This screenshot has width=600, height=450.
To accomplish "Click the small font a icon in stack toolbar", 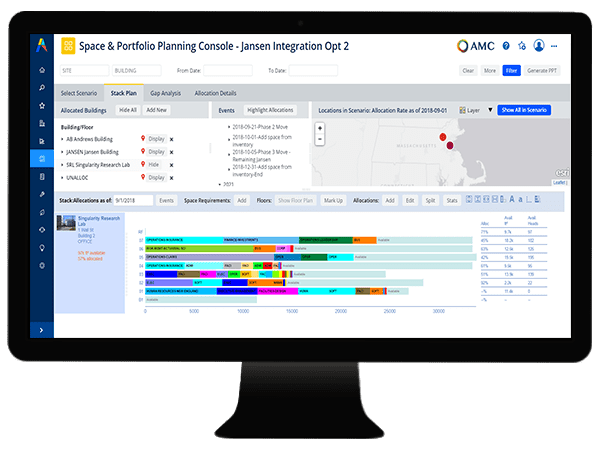I will (x=520, y=199).
